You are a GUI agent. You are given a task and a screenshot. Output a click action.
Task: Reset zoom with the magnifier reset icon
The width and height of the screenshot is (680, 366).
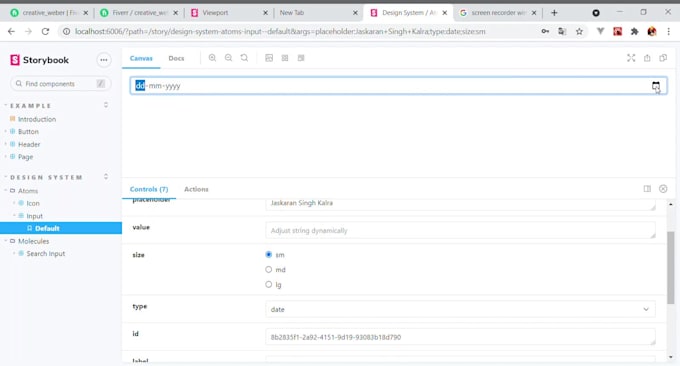pyautogui.click(x=244, y=58)
